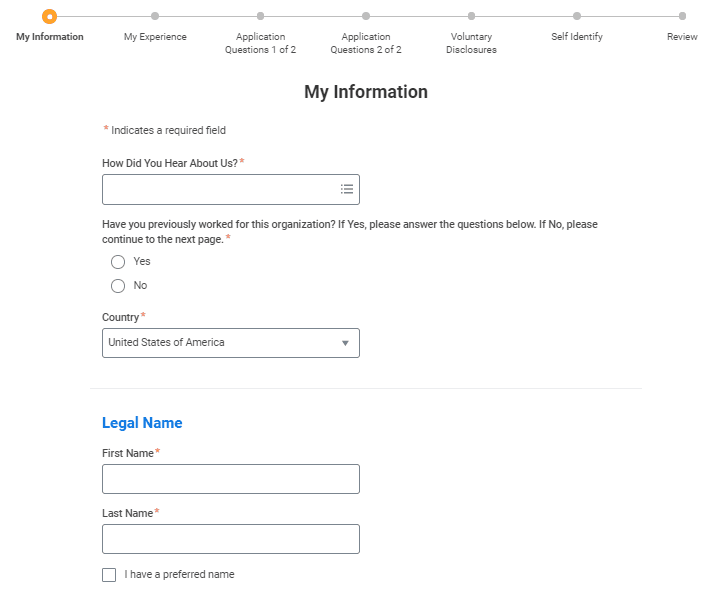Click the Review step dot
This screenshot has width=727, height=611.
point(682,16)
